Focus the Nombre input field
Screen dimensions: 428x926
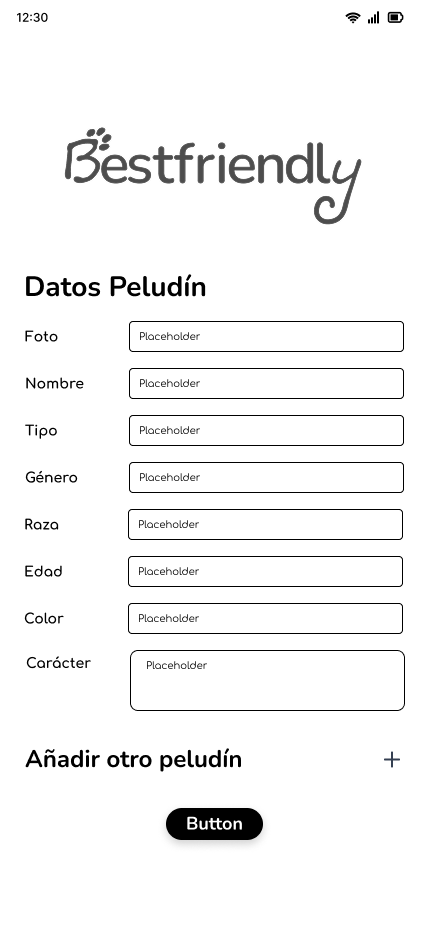[266, 383]
